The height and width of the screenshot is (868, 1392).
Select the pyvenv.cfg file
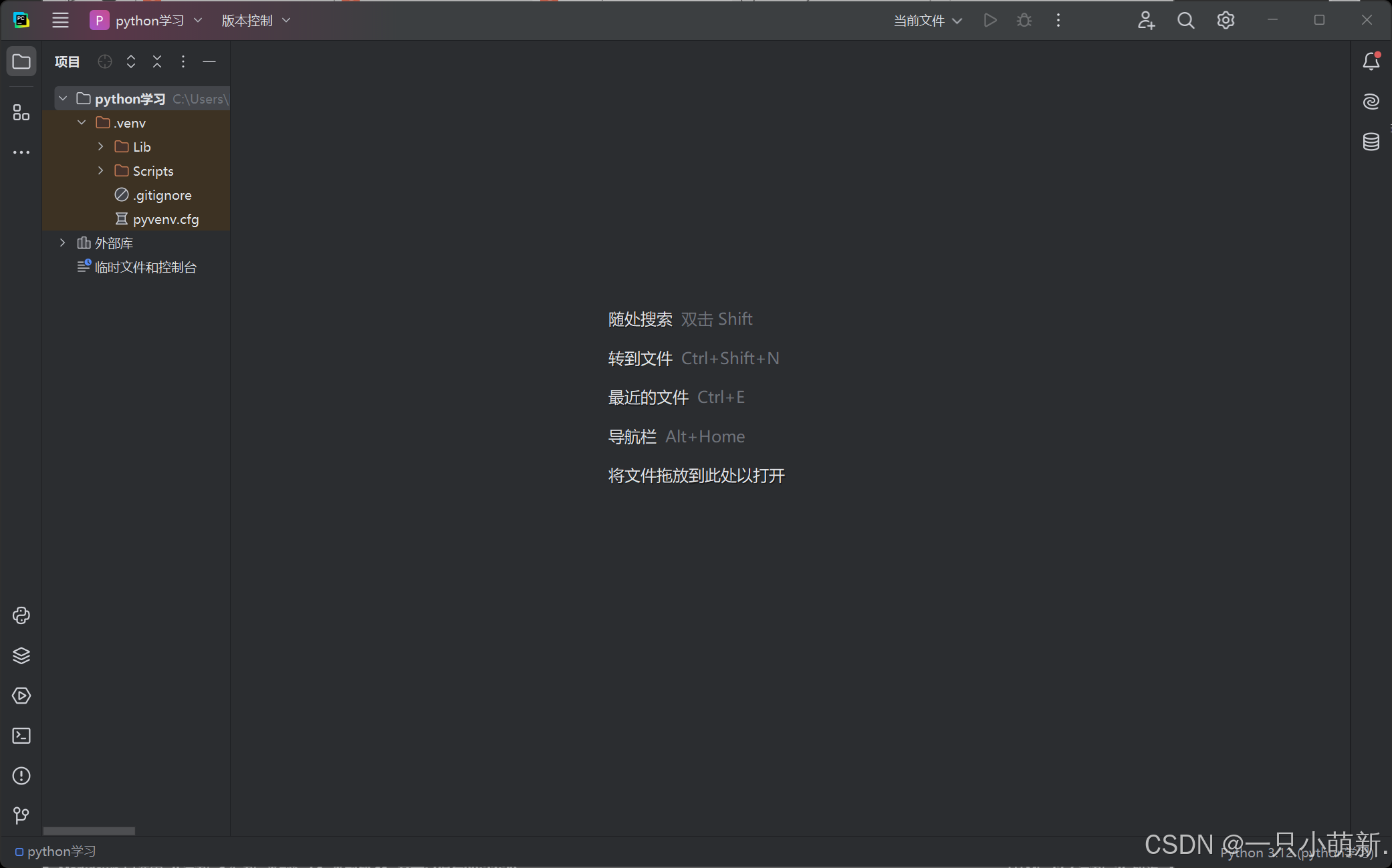(x=165, y=219)
